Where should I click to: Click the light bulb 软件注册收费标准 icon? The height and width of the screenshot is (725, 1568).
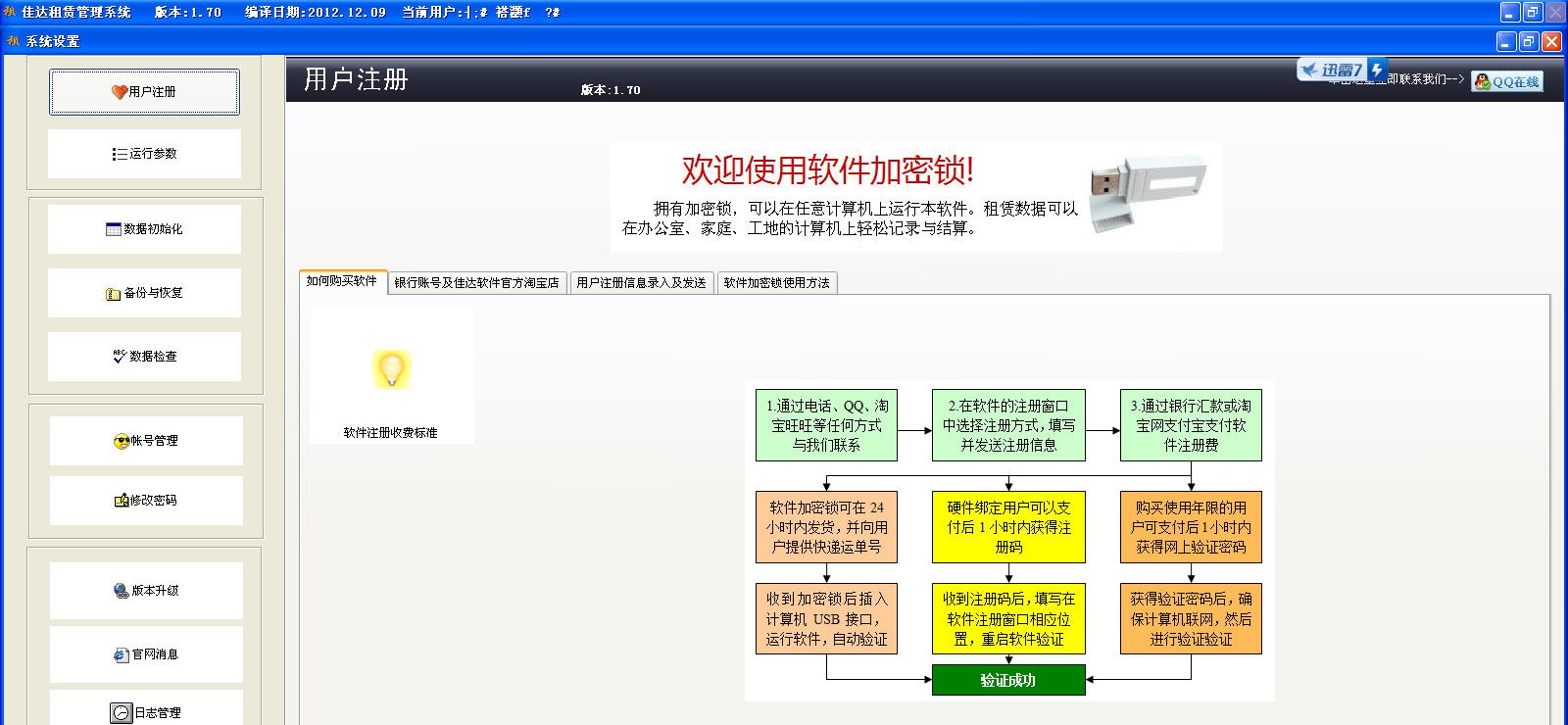coord(391,369)
